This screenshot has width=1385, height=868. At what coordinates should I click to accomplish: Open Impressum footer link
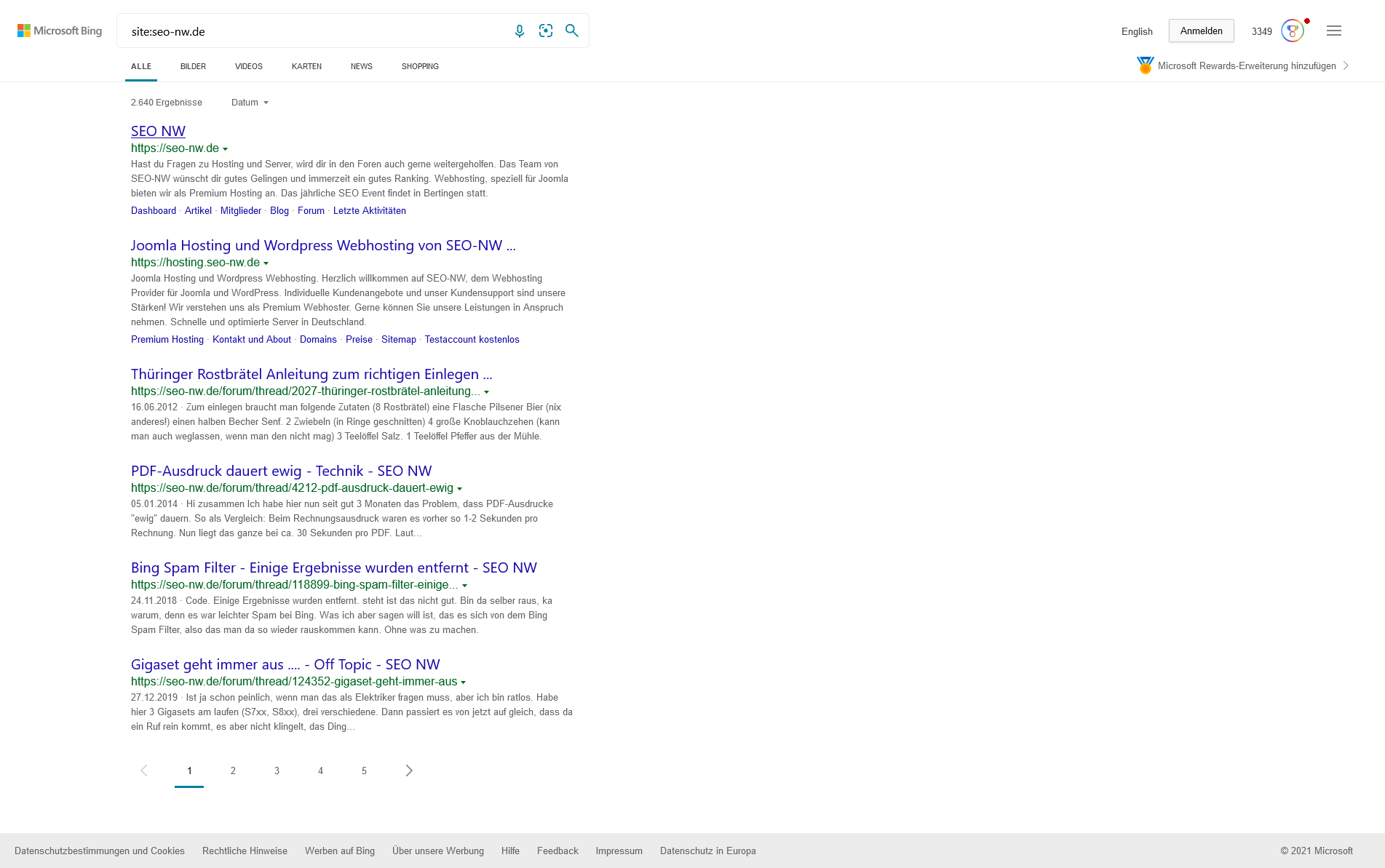[619, 851]
